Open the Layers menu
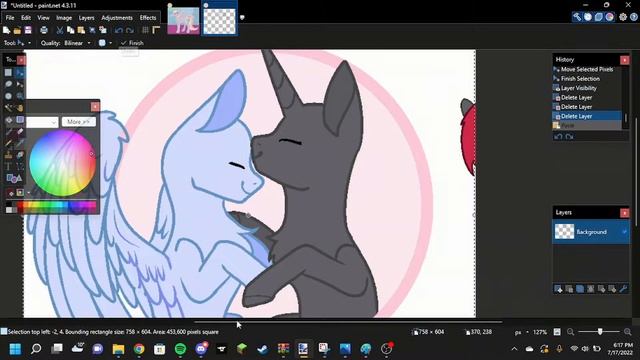 click(86, 18)
